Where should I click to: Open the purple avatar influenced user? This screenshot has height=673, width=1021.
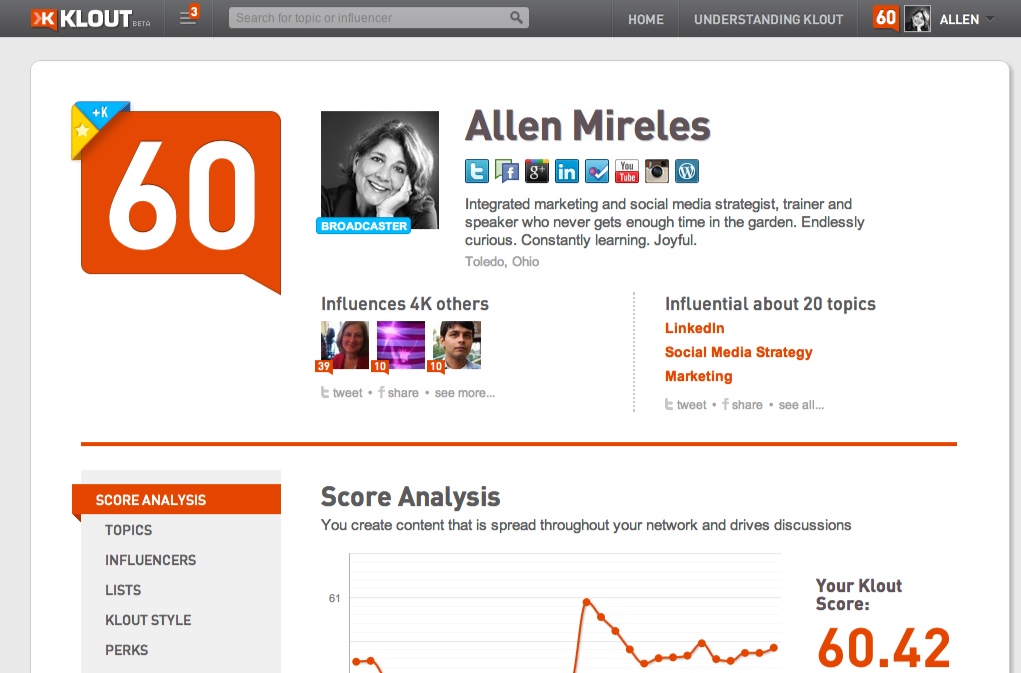pos(400,346)
